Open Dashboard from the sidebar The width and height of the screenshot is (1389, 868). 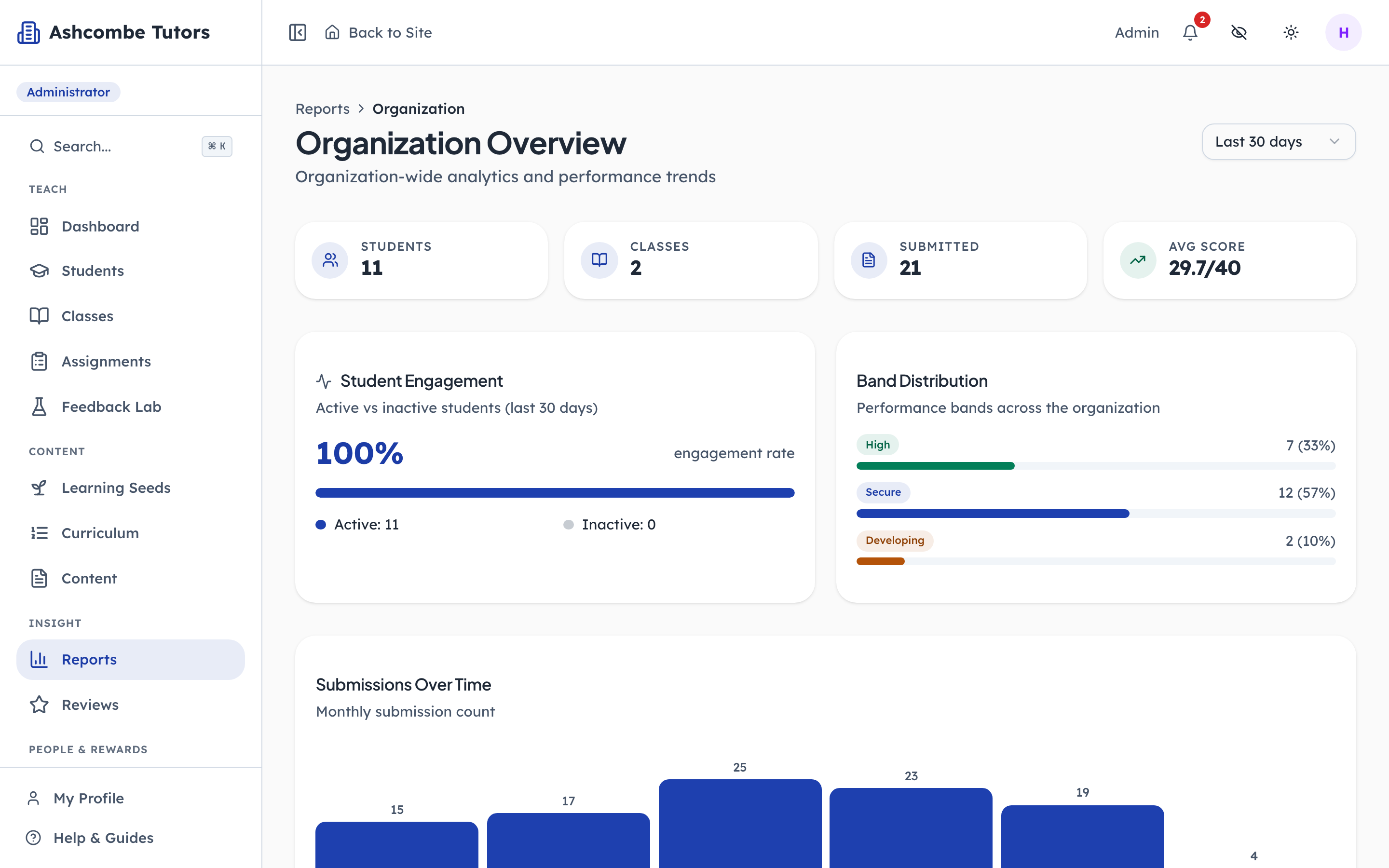[x=131, y=226]
